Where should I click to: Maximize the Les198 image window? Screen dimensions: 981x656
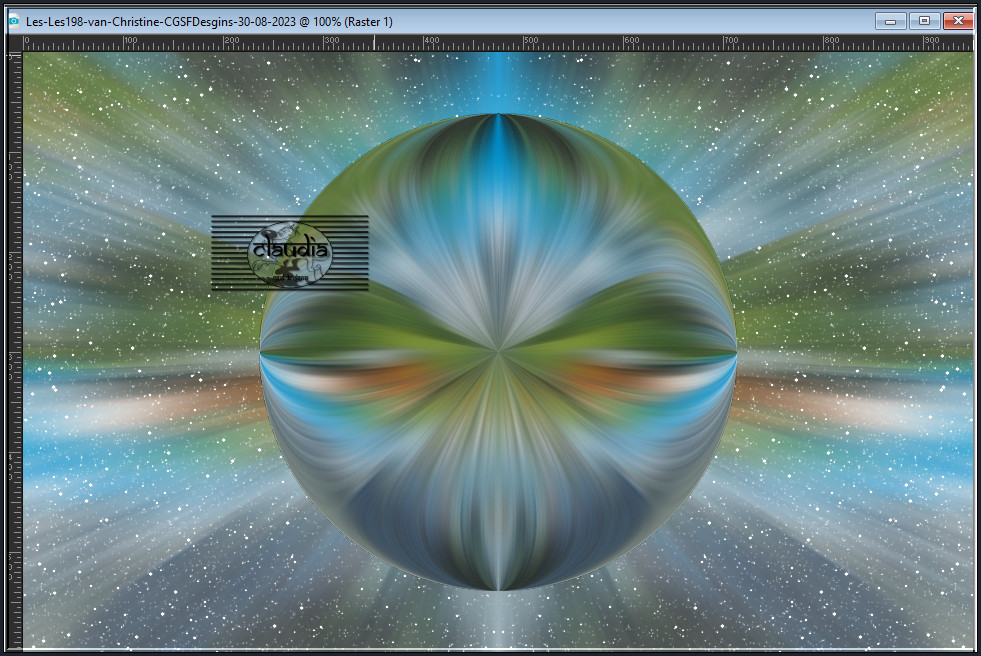pos(924,21)
